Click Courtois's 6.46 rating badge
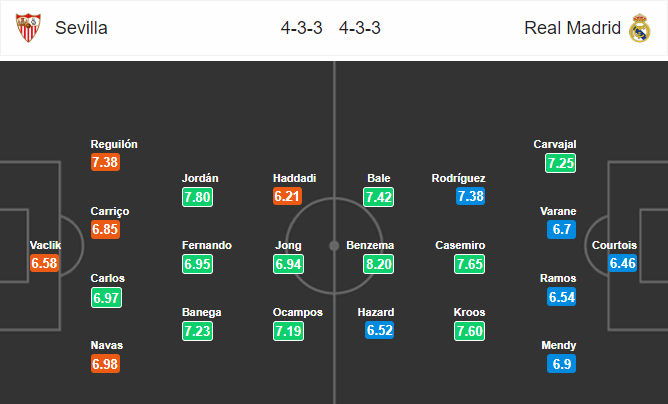The width and height of the screenshot is (668, 404). [624, 264]
